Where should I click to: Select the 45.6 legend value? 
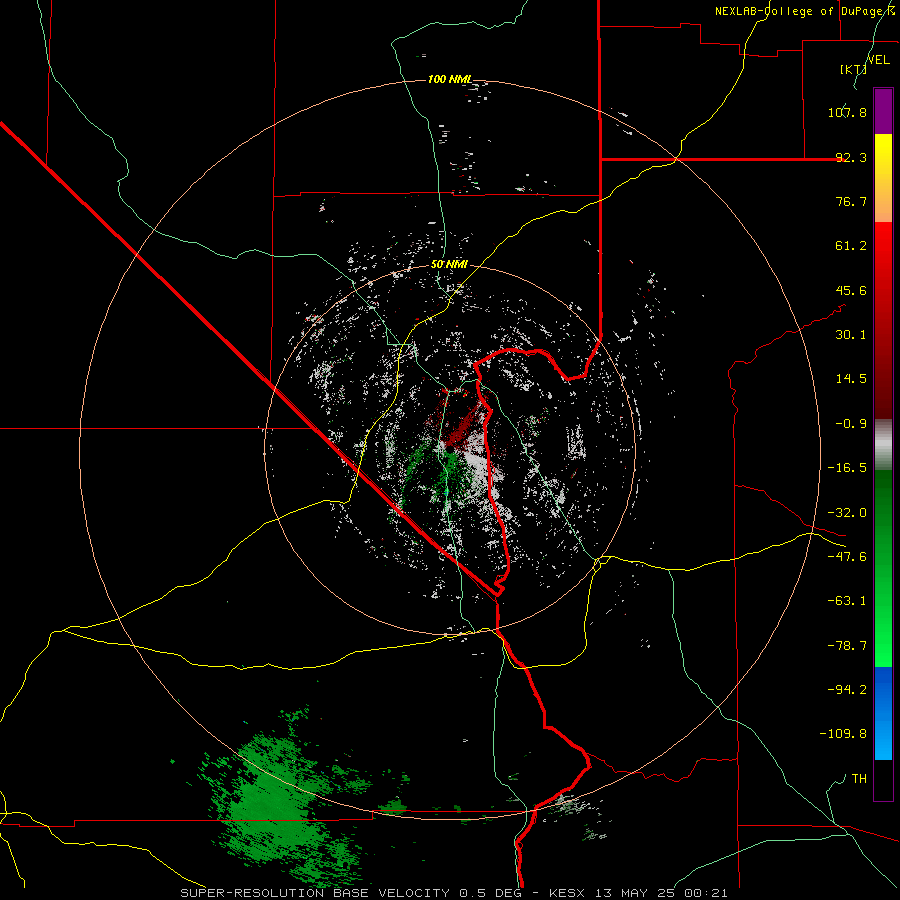(x=851, y=290)
